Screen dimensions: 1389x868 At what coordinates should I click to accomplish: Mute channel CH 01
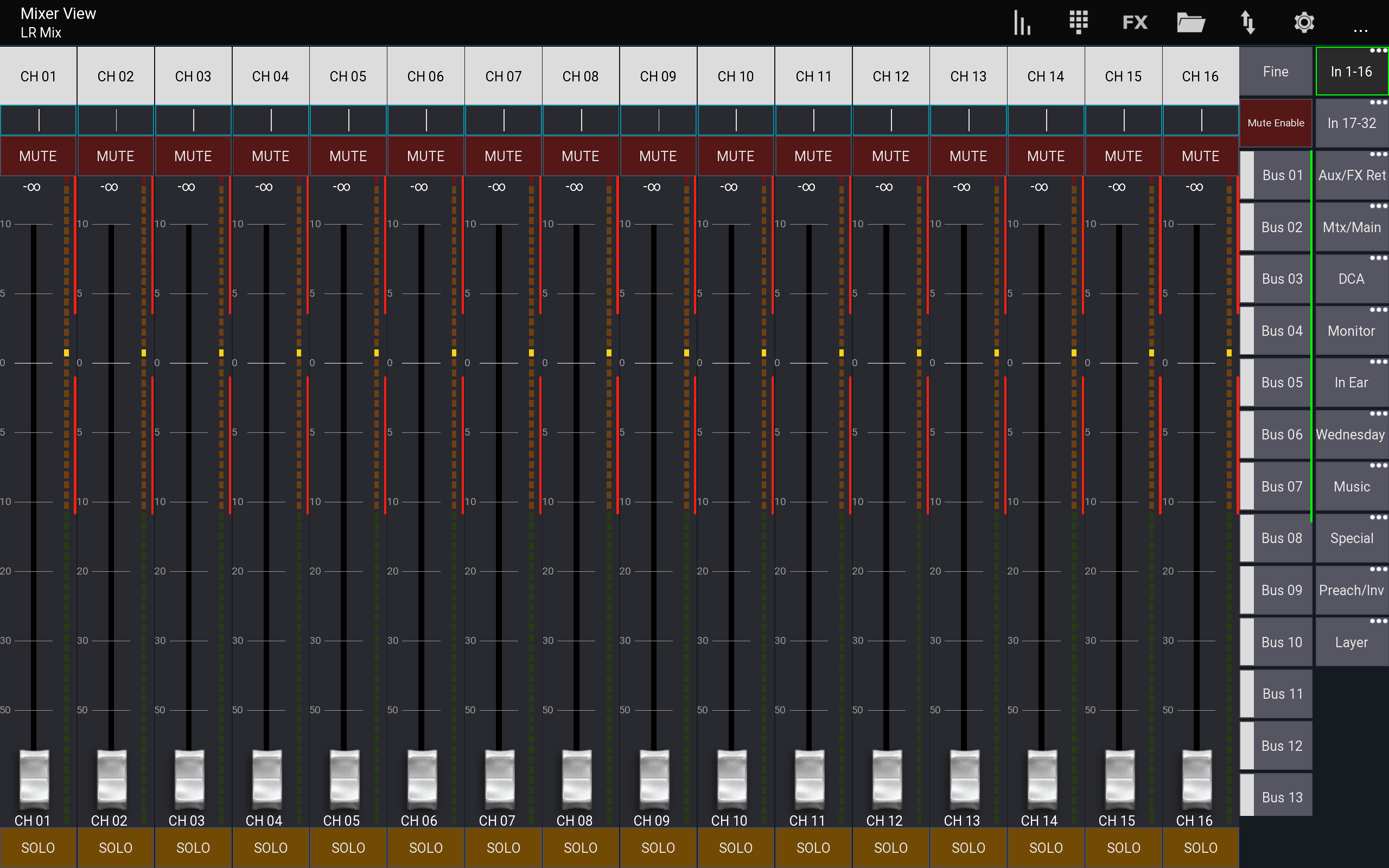coord(38,156)
